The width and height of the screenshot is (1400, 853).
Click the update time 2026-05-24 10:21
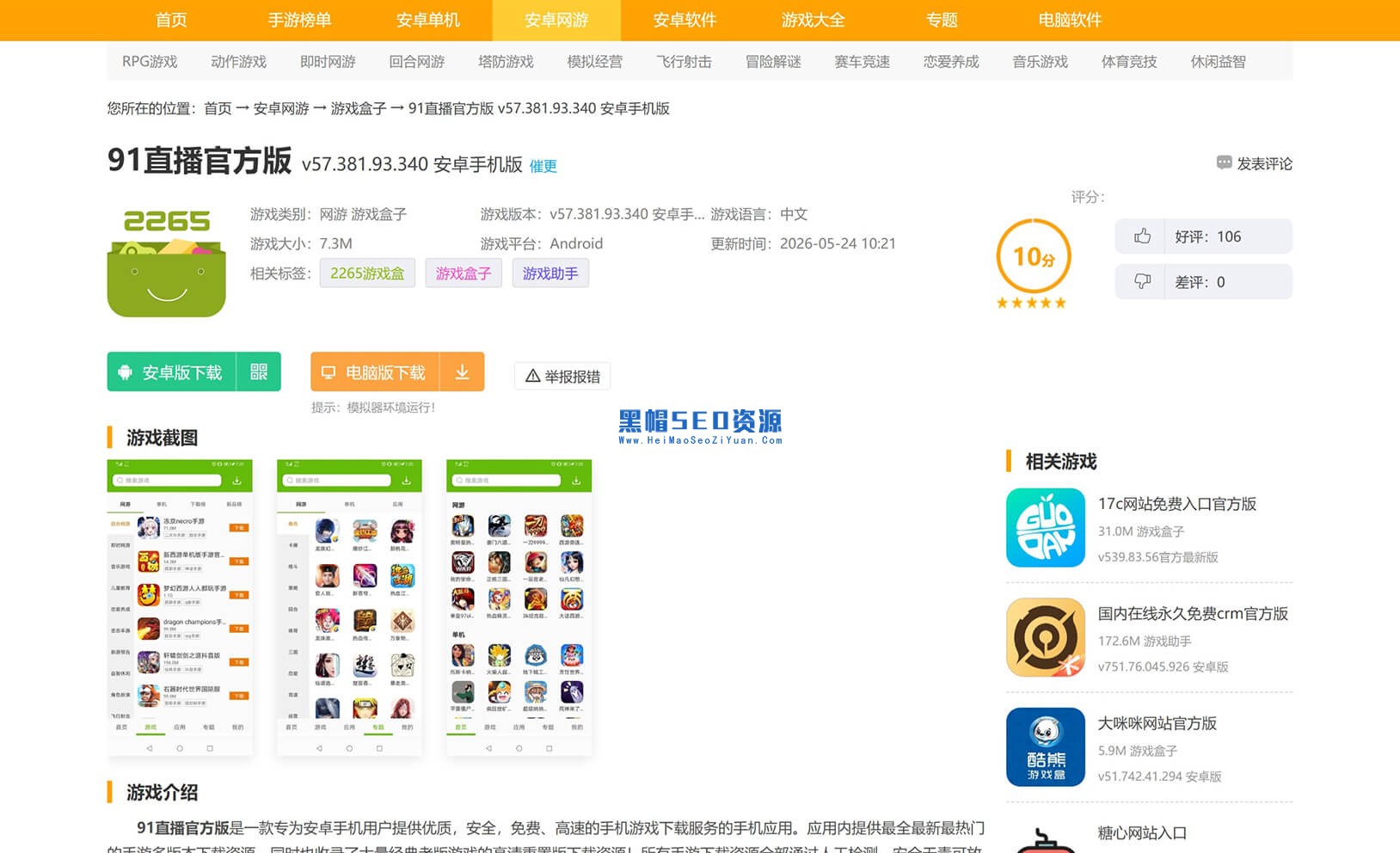[x=838, y=243]
